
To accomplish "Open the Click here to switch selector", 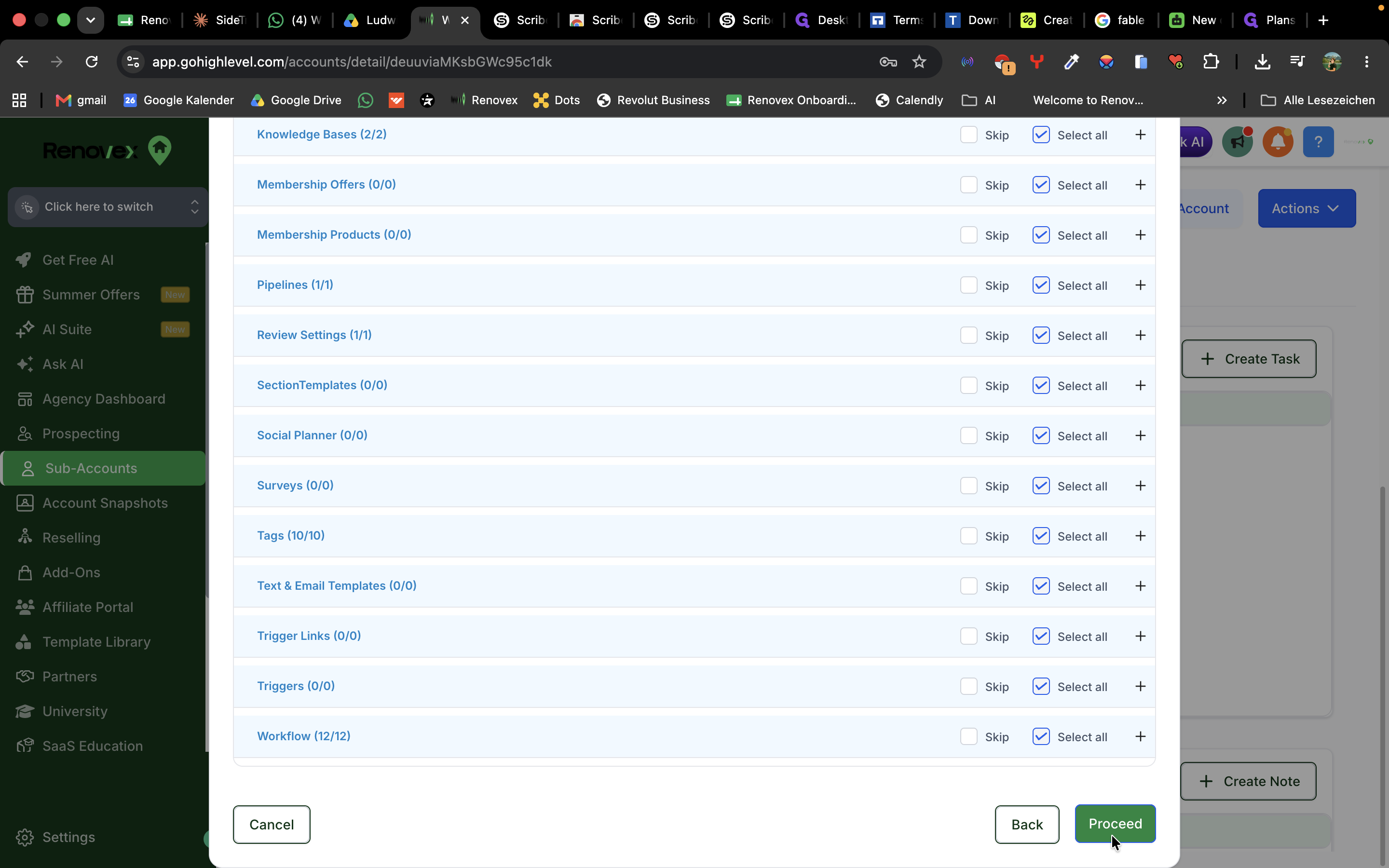I will [x=108, y=207].
